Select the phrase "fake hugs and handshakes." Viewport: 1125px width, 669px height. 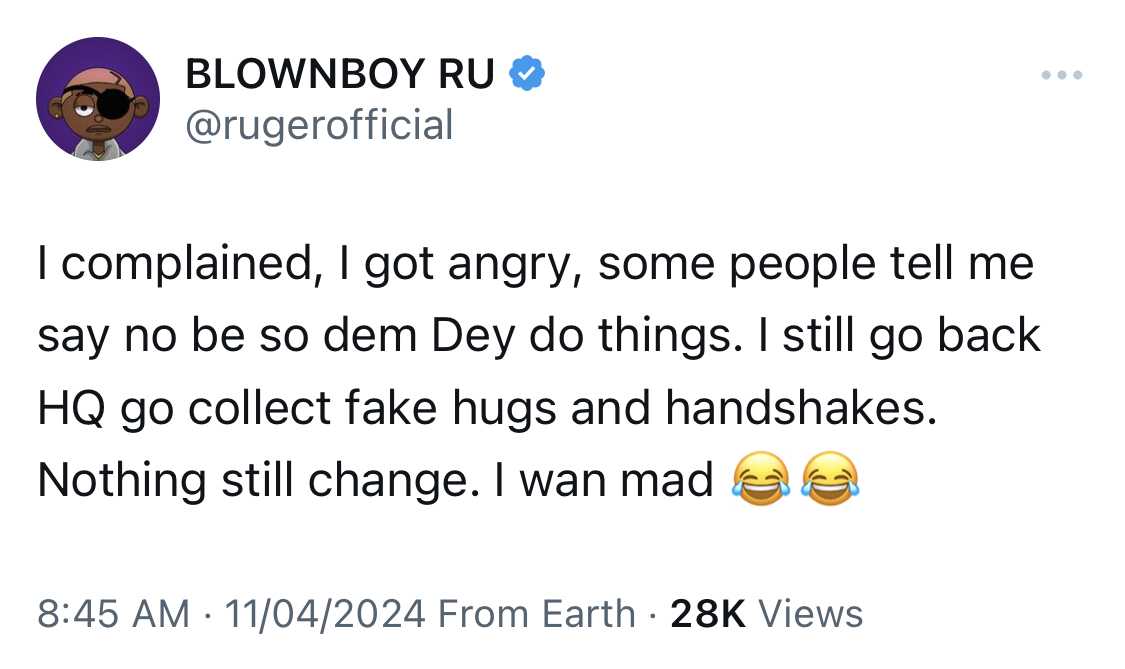coord(641,407)
